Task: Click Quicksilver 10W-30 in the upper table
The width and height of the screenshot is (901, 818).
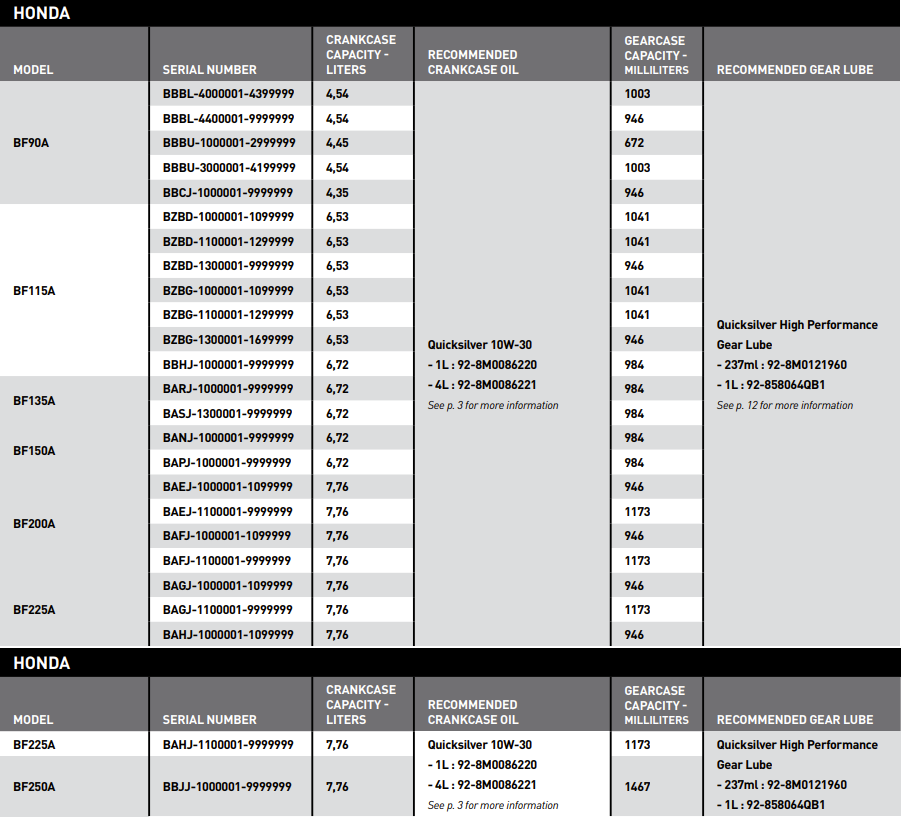Action: 480,345
